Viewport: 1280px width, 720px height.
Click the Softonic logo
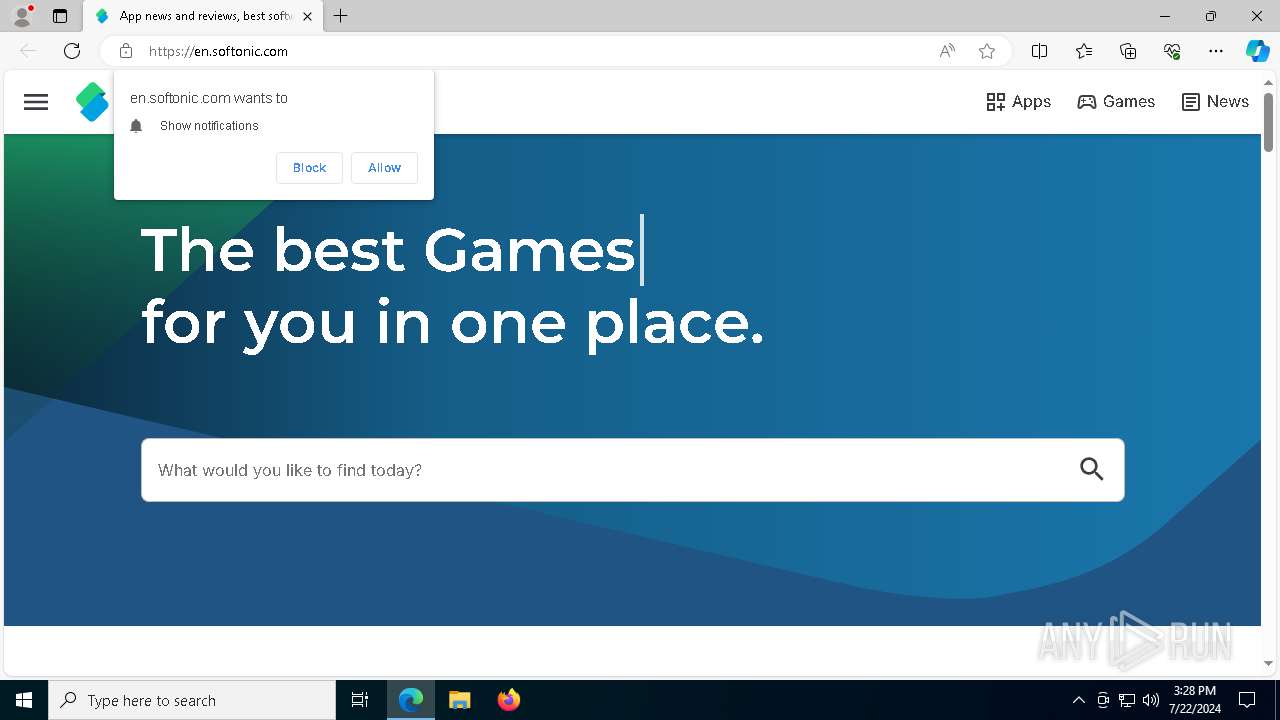(x=92, y=102)
